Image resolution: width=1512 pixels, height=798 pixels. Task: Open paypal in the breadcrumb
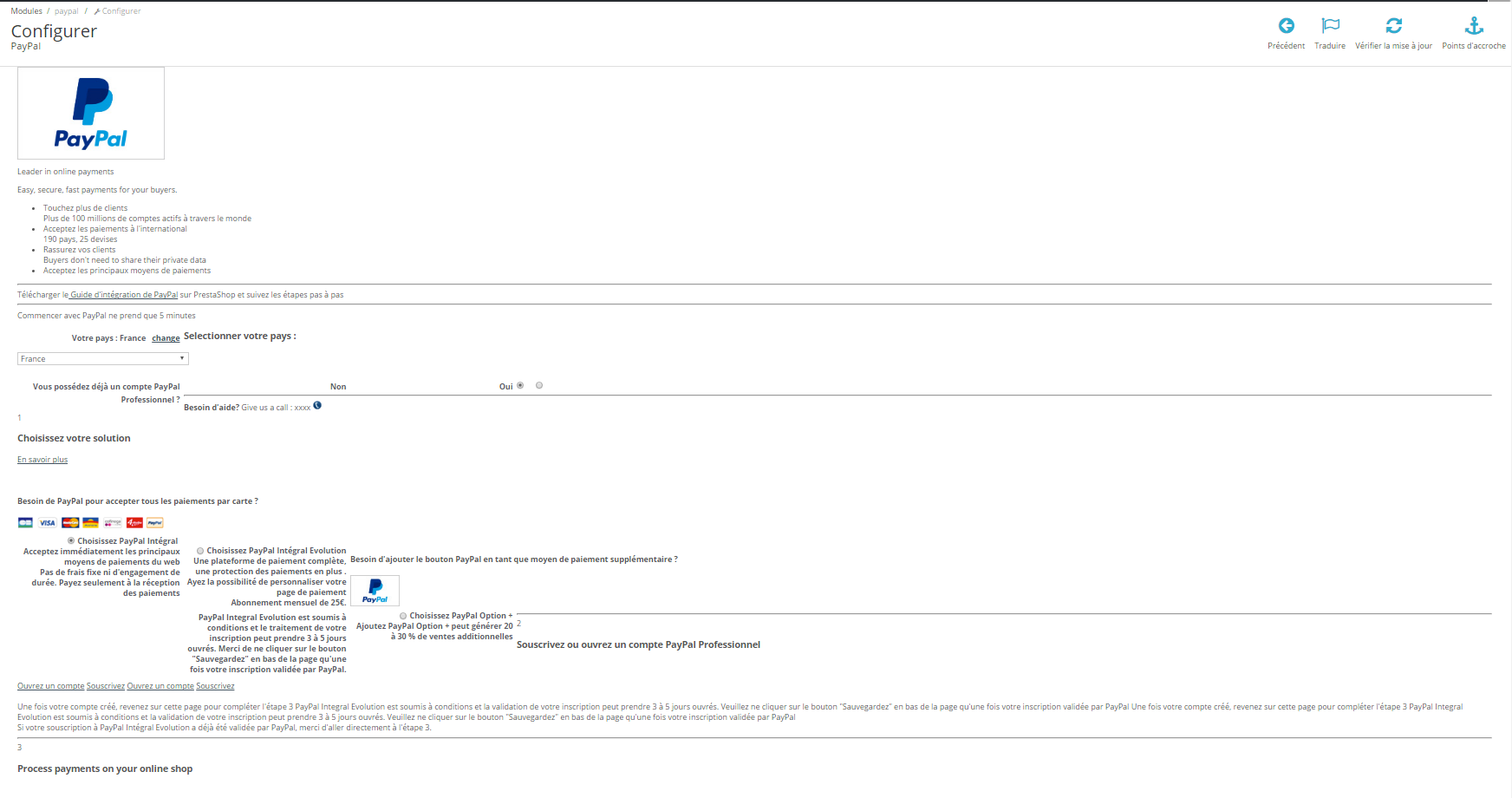click(67, 11)
